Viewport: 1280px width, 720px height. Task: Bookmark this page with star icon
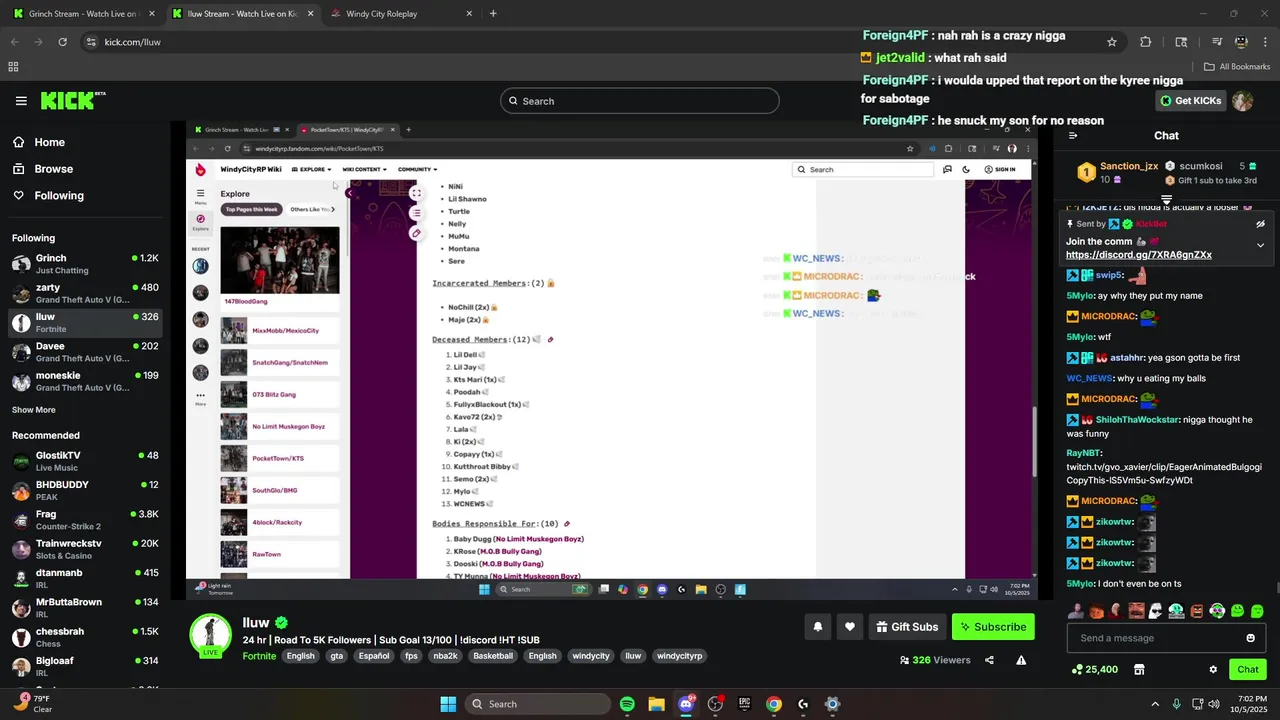[1111, 42]
